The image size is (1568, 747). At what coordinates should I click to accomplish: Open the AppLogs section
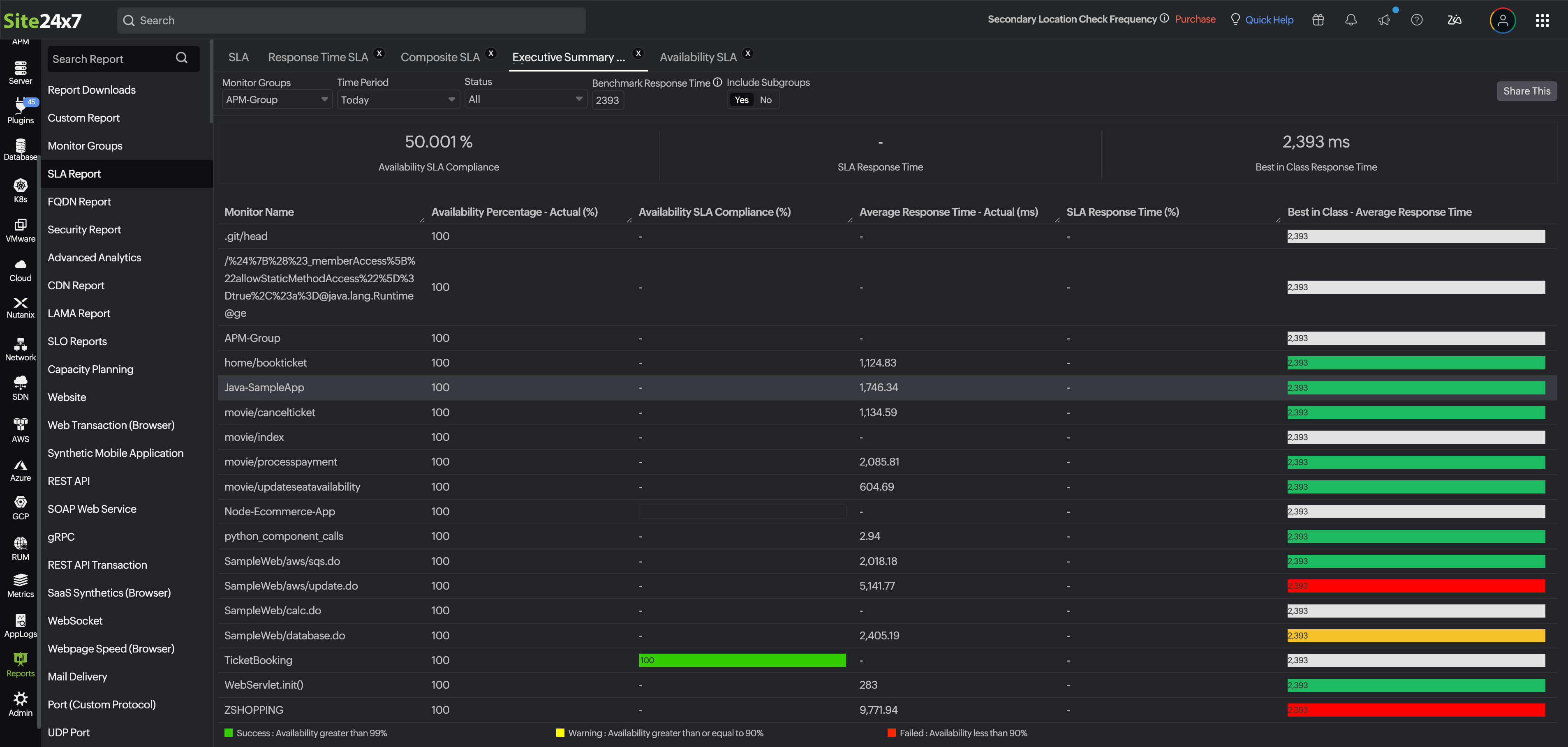click(20, 625)
